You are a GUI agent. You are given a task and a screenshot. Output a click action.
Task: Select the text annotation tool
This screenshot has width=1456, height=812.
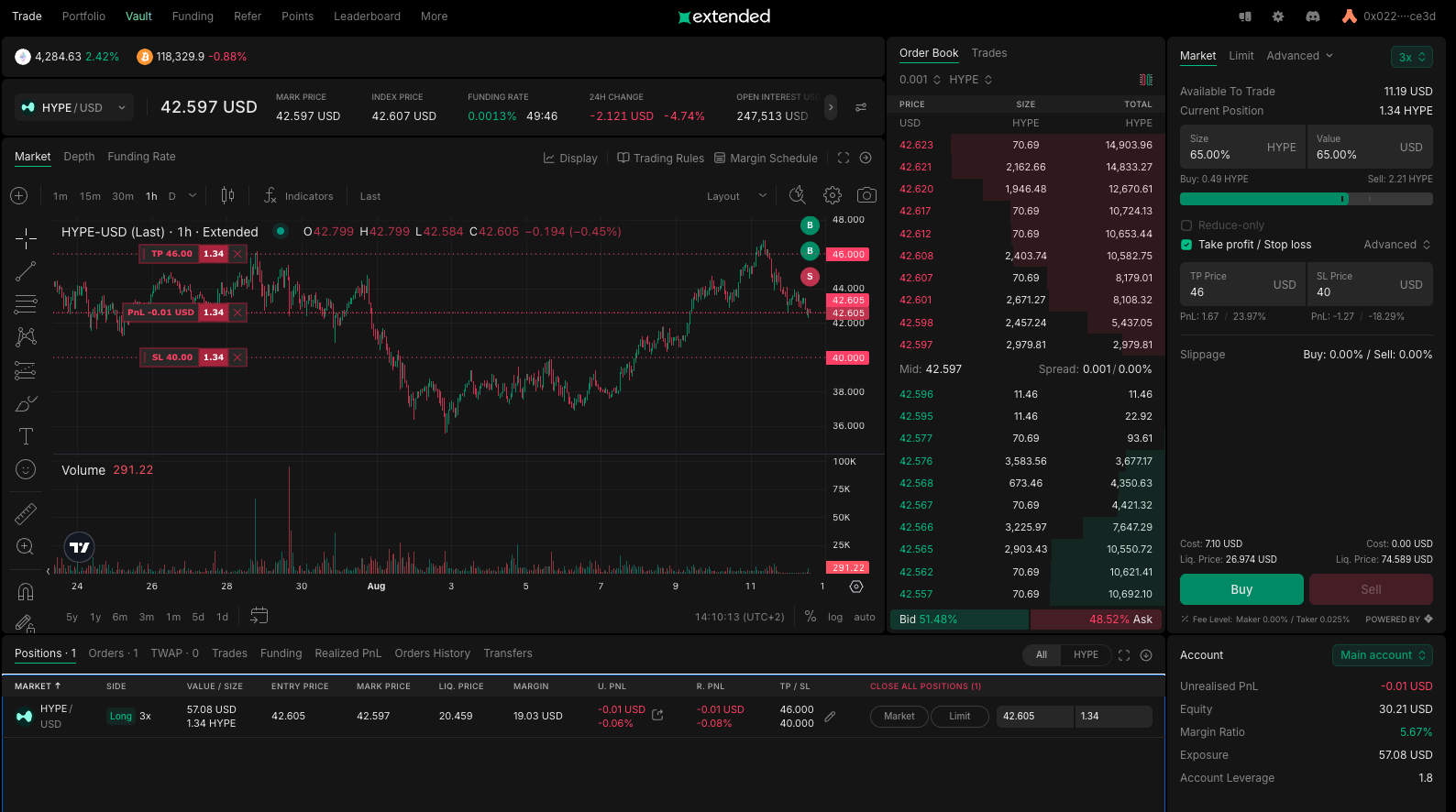(x=26, y=436)
